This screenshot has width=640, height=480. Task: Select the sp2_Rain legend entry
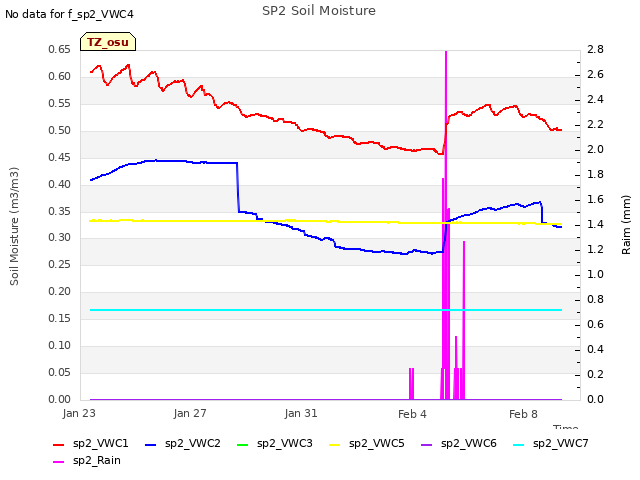(x=87, y=460)
